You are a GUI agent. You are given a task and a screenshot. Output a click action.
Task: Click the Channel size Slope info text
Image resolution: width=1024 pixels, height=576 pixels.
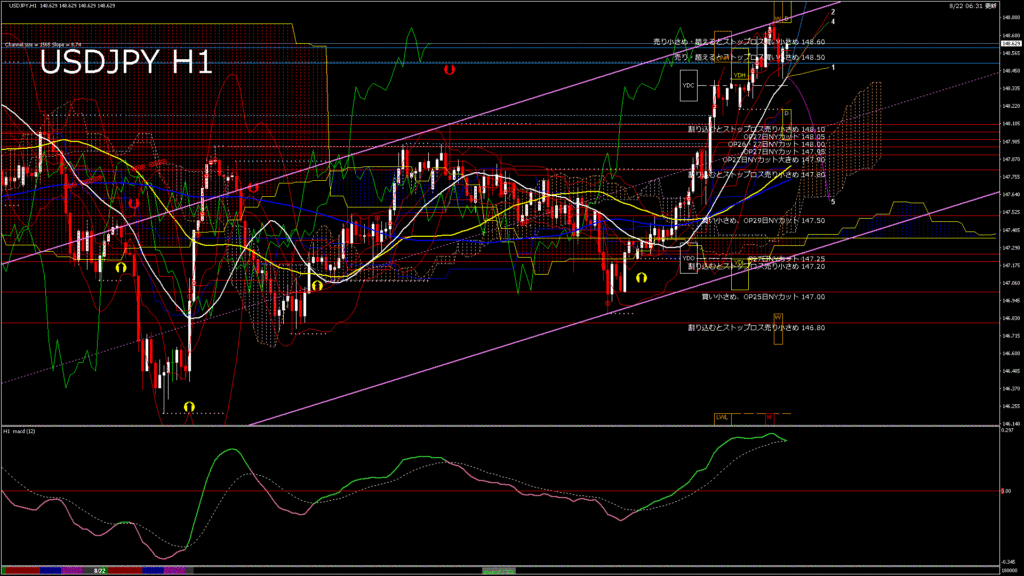coord(42,44)
